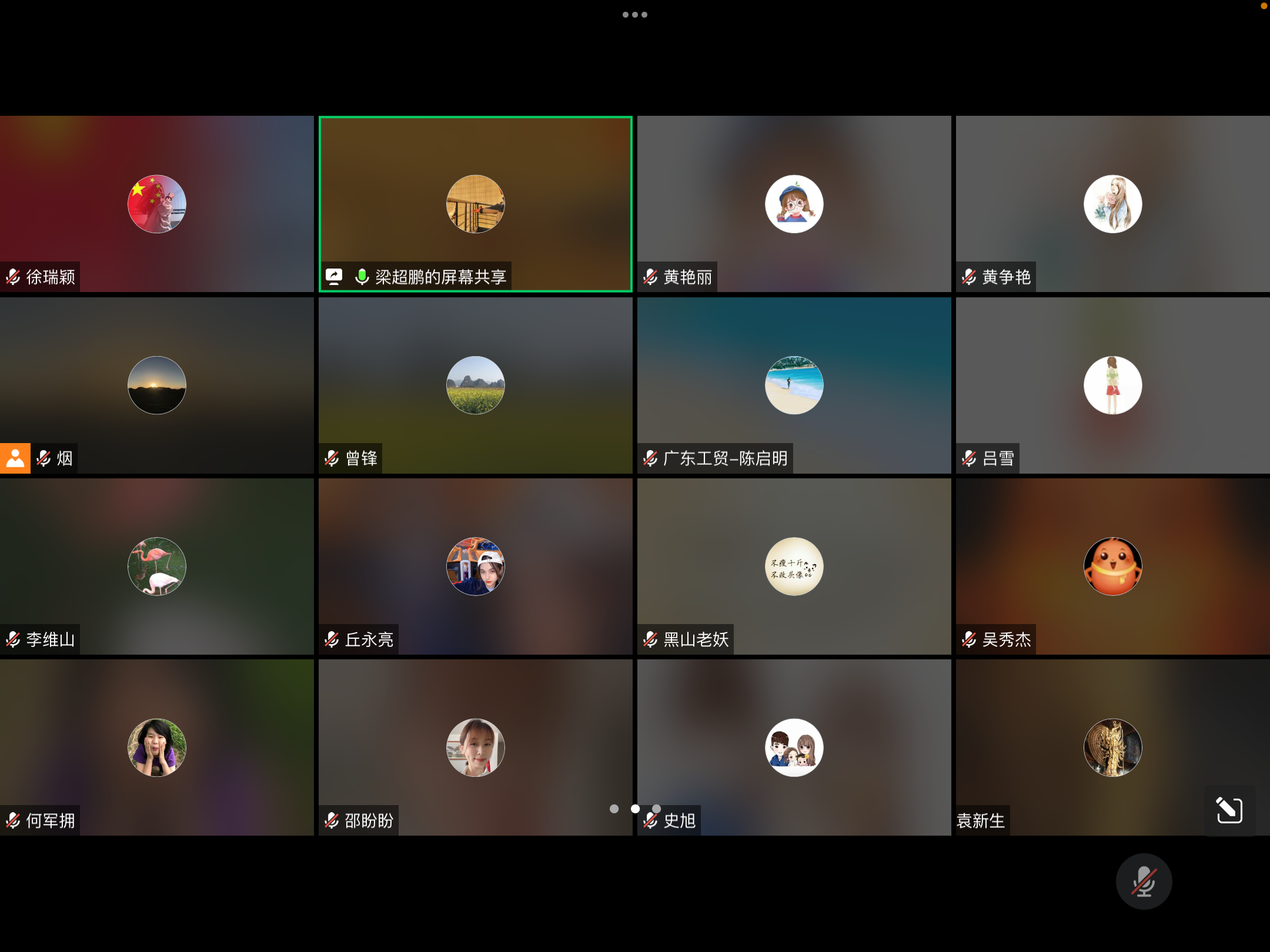
Task: Click the 吴秀杰 name label
Action: click(1006, 639)
